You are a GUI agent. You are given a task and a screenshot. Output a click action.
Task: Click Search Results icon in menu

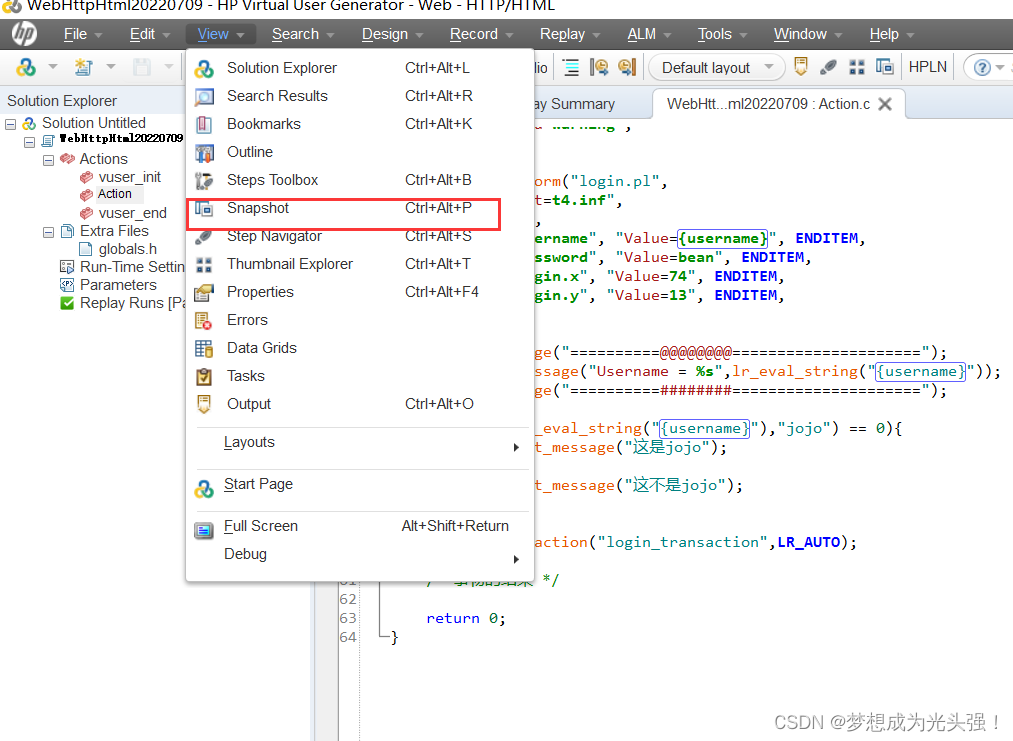tap(204, 97)
